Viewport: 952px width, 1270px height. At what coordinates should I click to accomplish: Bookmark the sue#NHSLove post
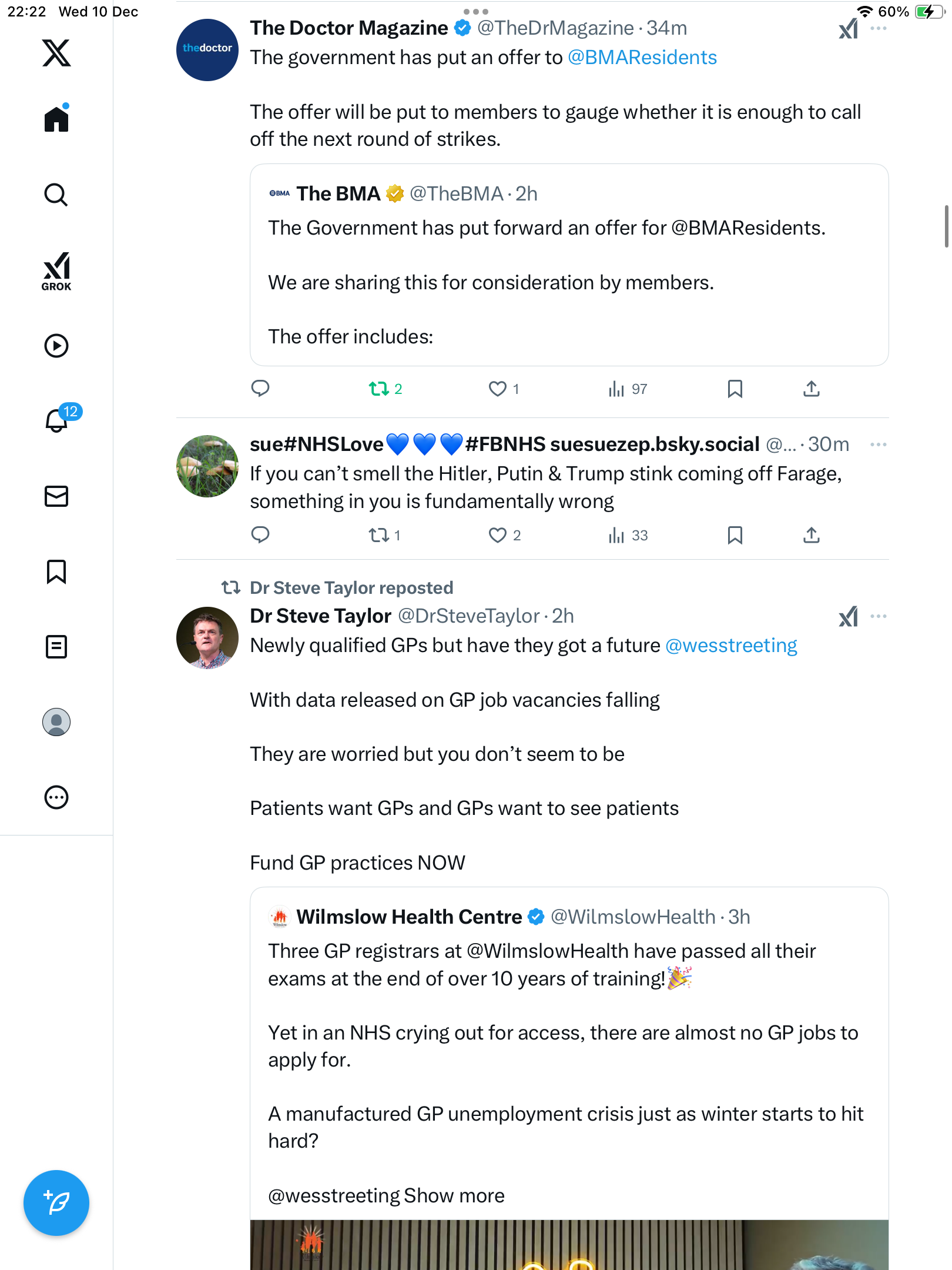tap(735, 535)
